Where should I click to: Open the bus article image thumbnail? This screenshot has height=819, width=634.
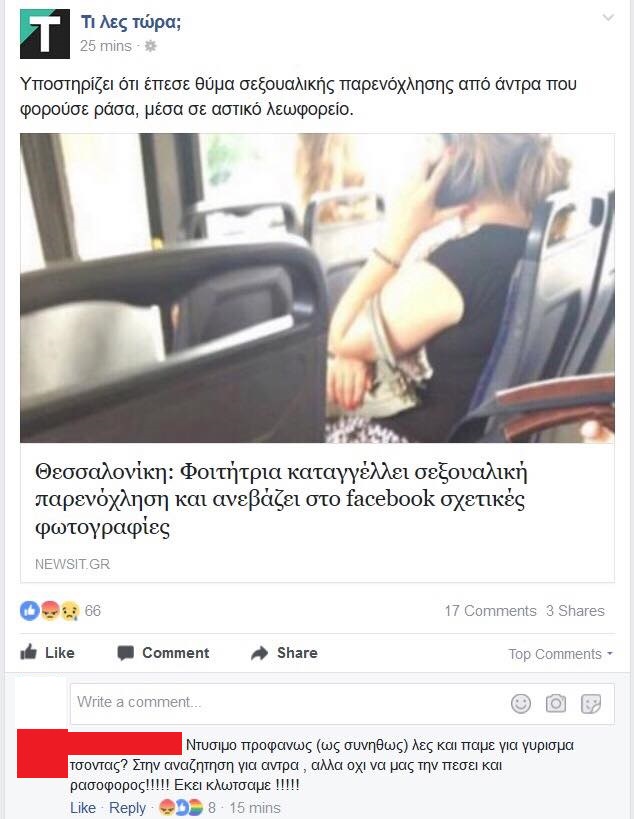click(317, 288)
